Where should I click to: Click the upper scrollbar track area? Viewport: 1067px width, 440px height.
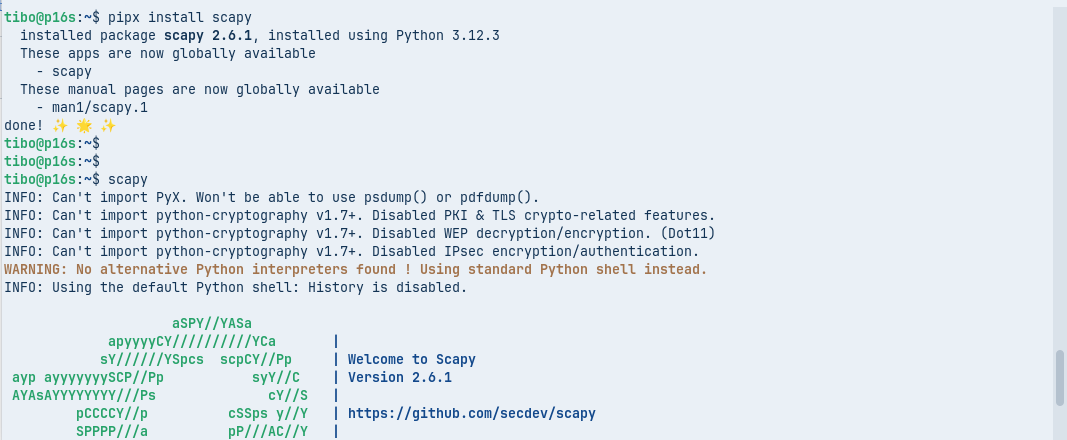tap(1060, 150)
